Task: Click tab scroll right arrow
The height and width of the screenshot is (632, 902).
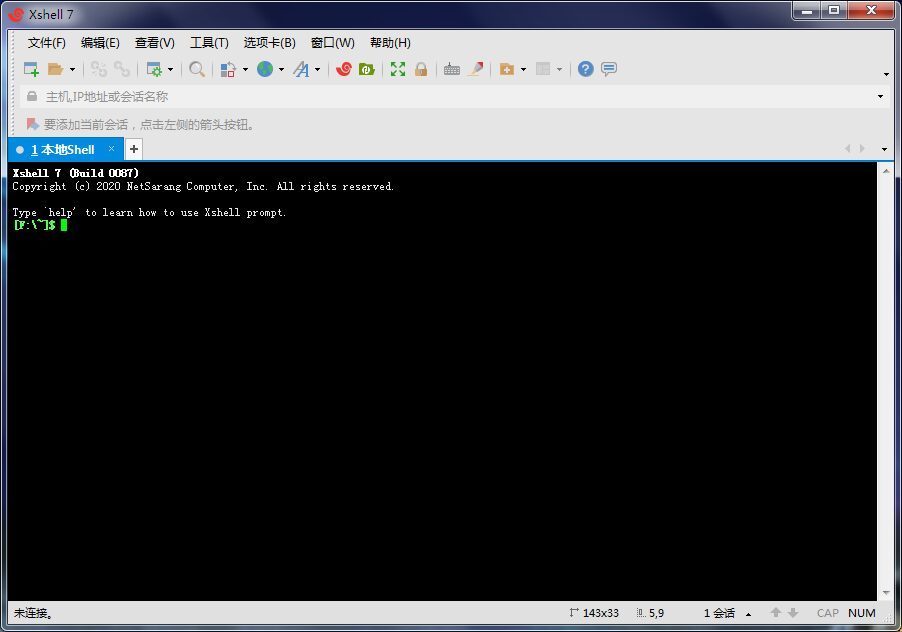Action: [x=862, y=148]
